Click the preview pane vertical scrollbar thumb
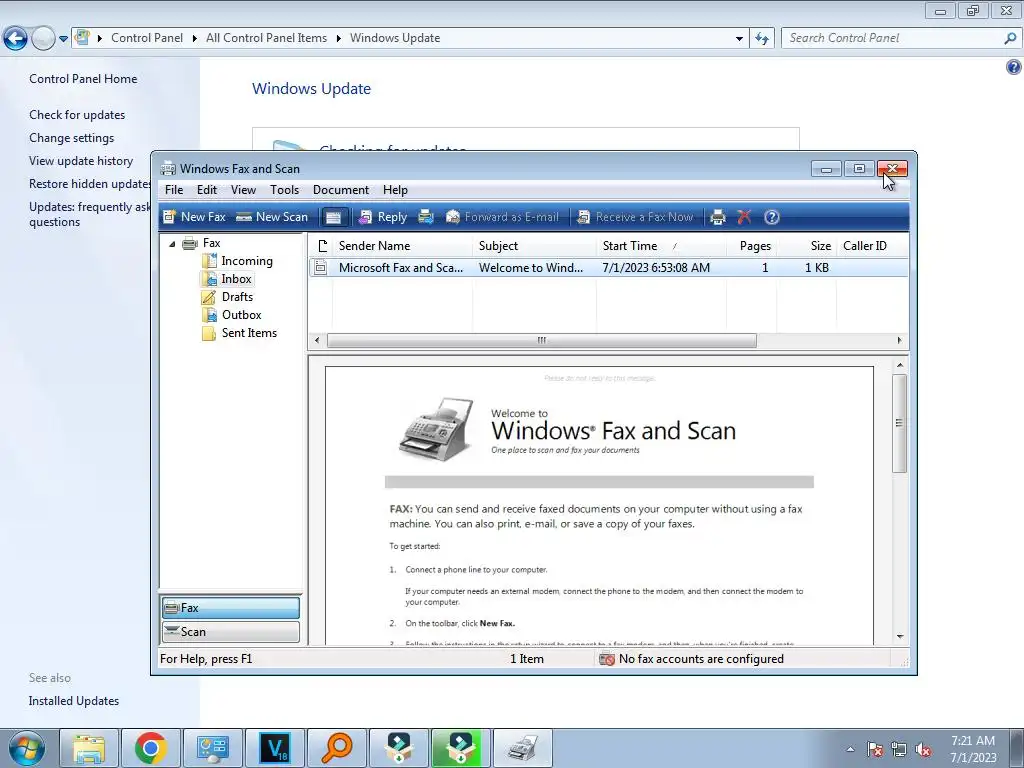This screenshot has height=768, width=1024. coord(899,423)
